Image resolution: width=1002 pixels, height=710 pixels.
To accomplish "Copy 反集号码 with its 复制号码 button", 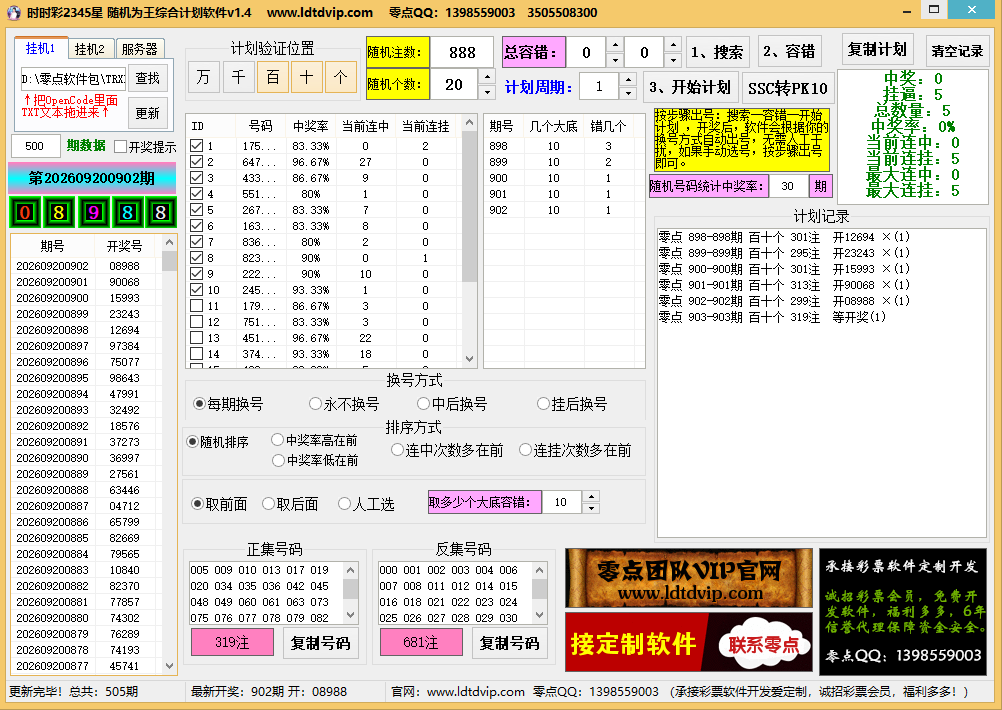I will point(509,643).
